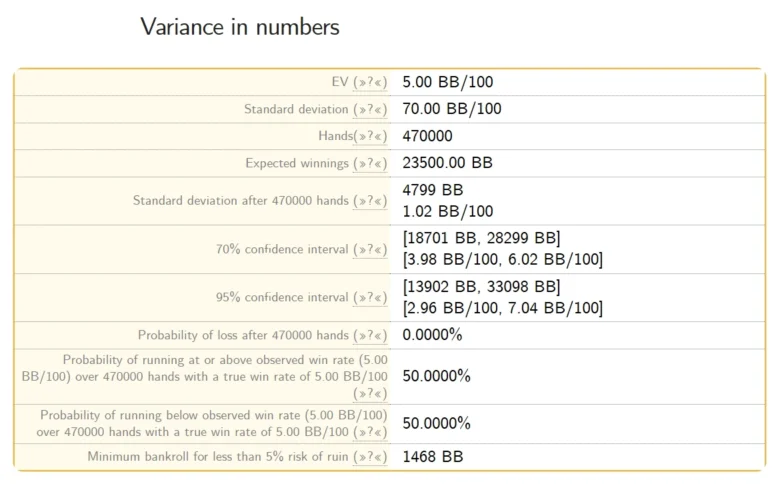Image resolution: width=780 pixels, height=484 pixels.
Task: Open the help tooltip next to EV
Action: (370, 82)
